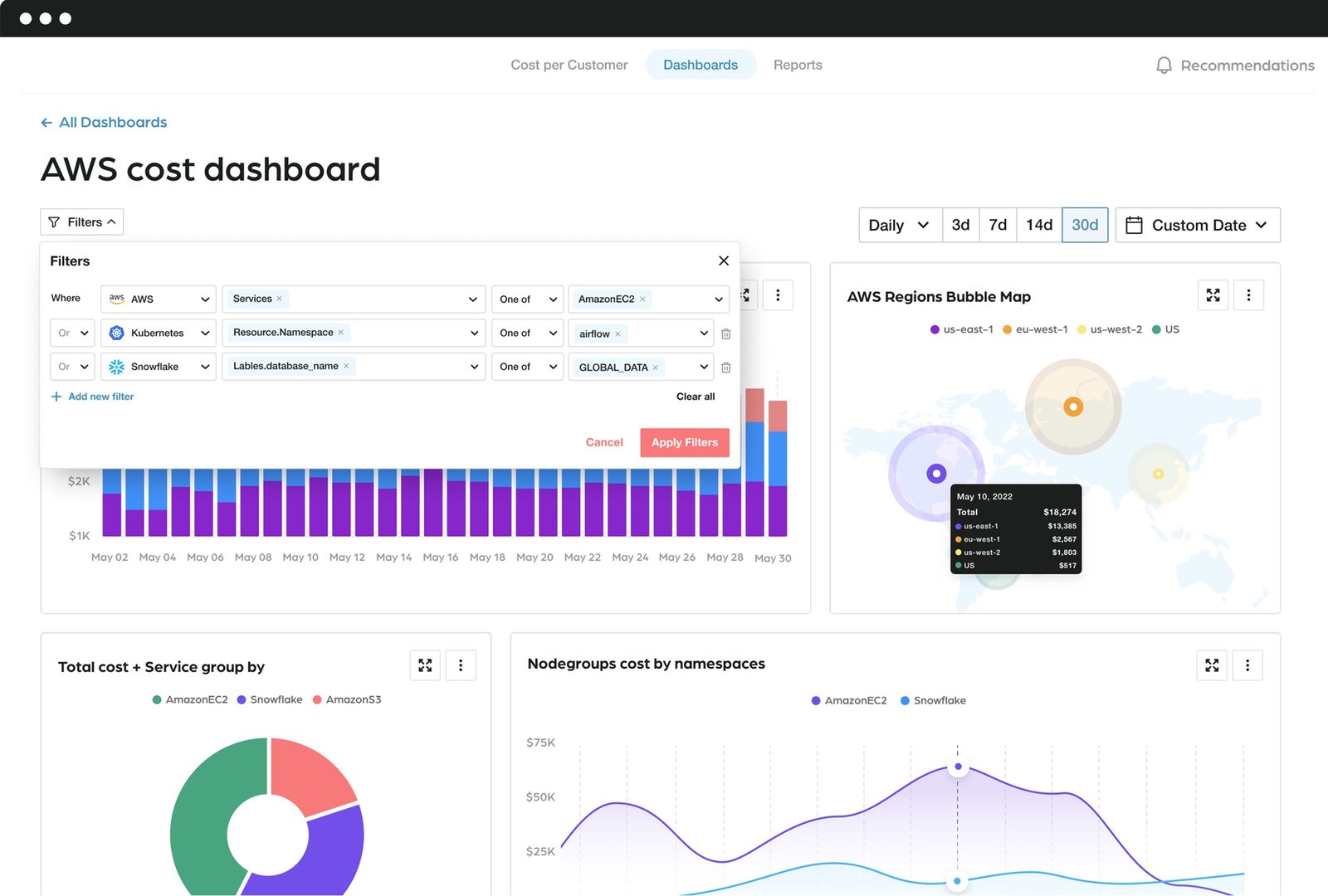Click the Apply Filters button

pos(684,442)
